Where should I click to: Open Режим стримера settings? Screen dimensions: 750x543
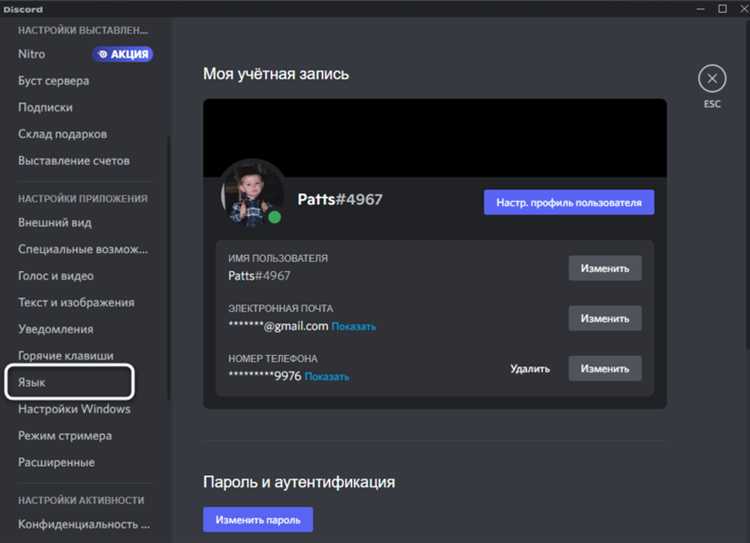pyautogui.click(x=65, y=436)
